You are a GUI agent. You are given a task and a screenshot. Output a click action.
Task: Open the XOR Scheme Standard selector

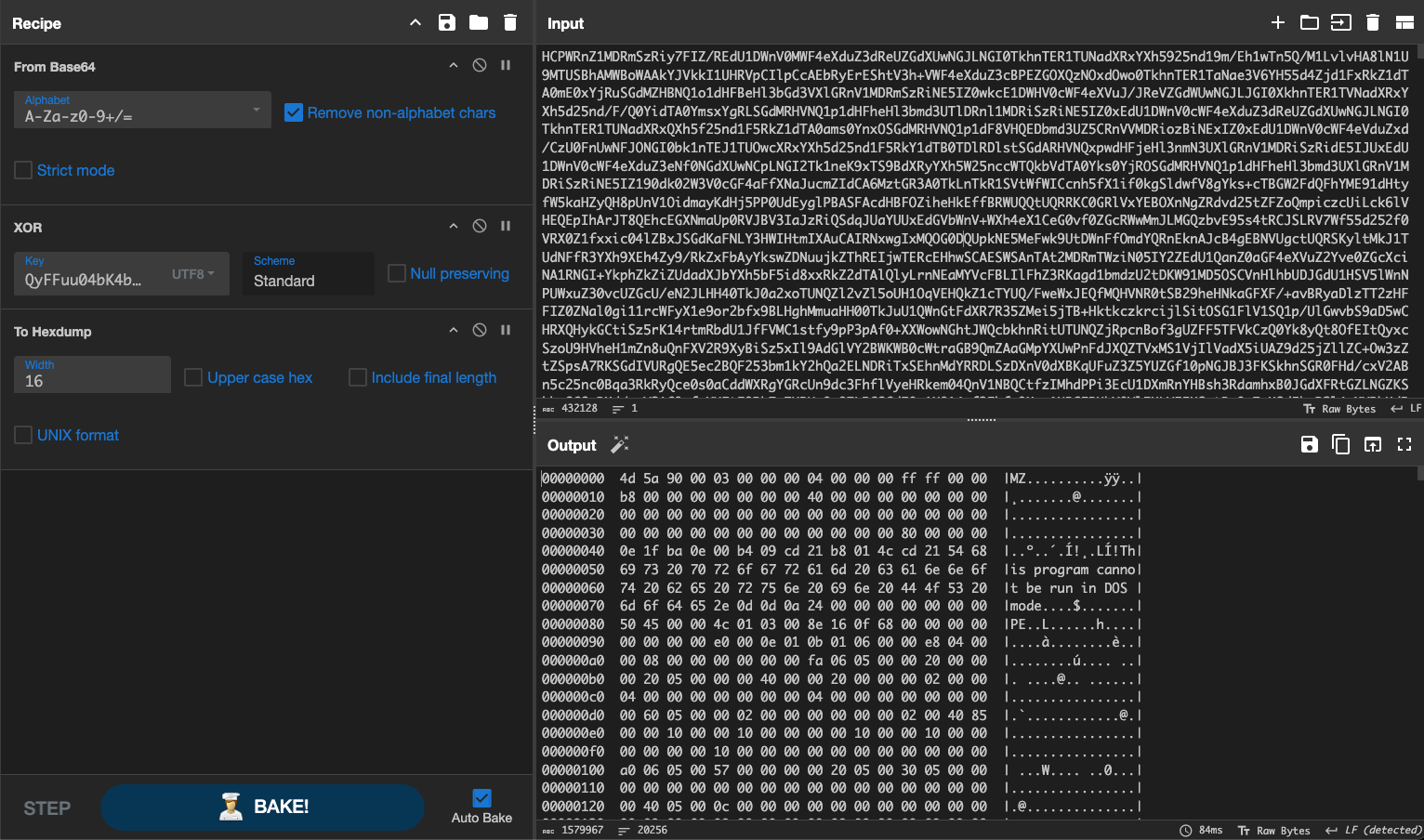(x=308, y=274)
